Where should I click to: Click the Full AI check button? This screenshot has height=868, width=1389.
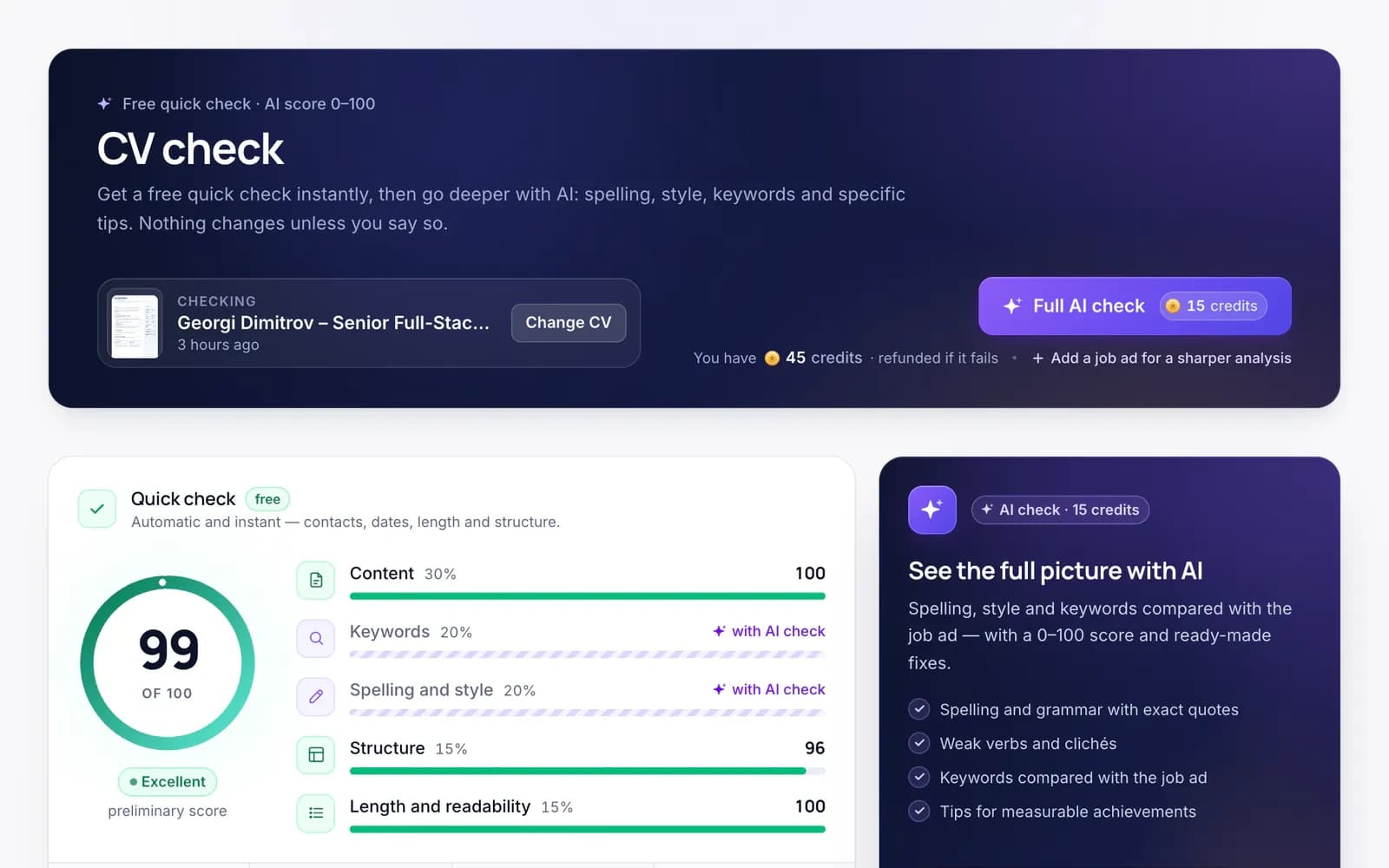click(x=1135, y=306)
